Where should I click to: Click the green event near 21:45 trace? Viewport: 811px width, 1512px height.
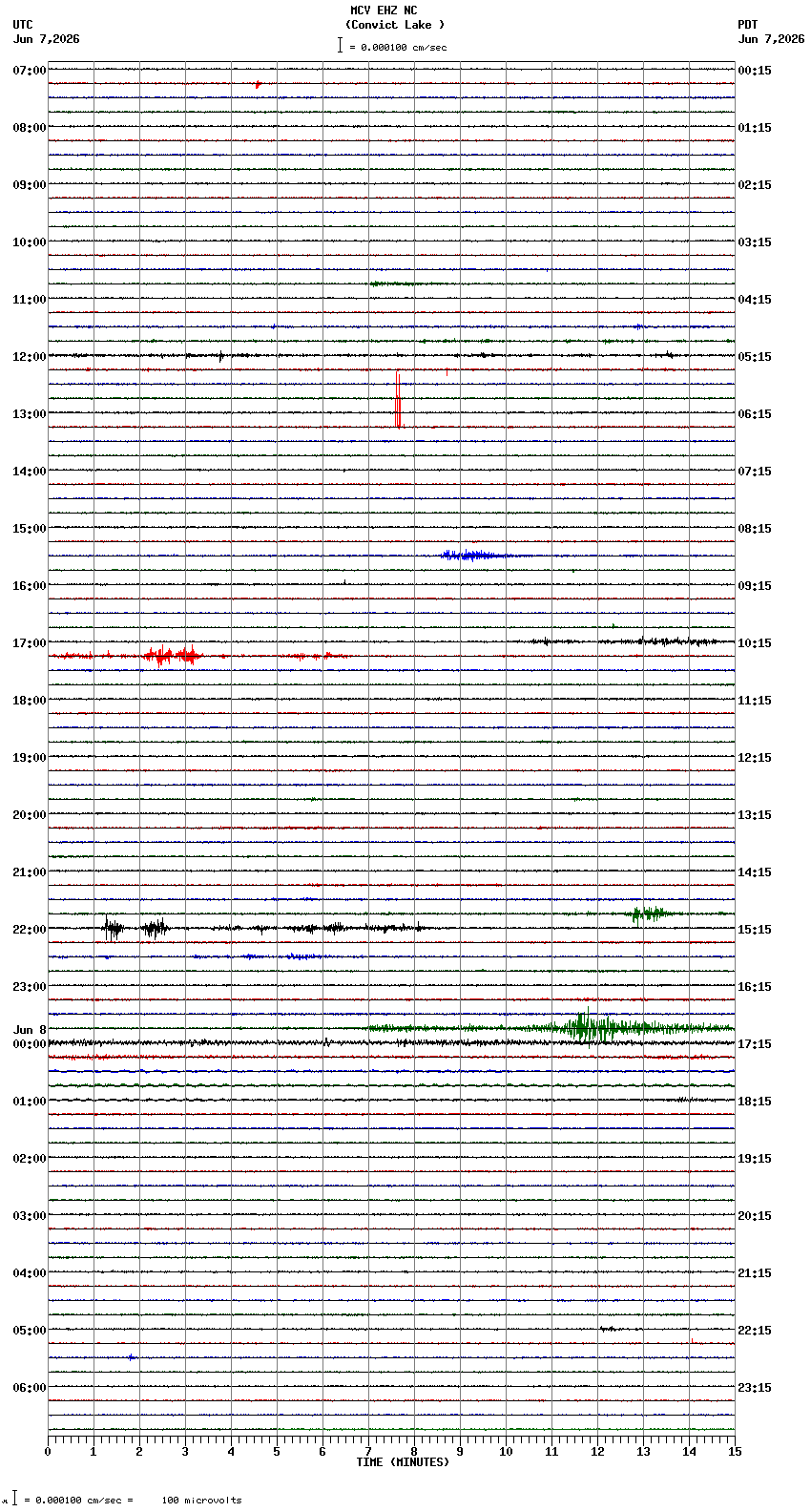coord(649,913)
